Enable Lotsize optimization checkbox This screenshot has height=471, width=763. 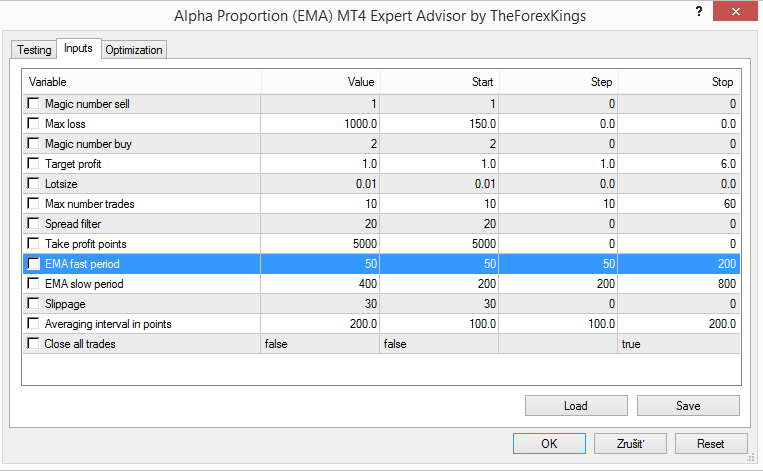33,183
